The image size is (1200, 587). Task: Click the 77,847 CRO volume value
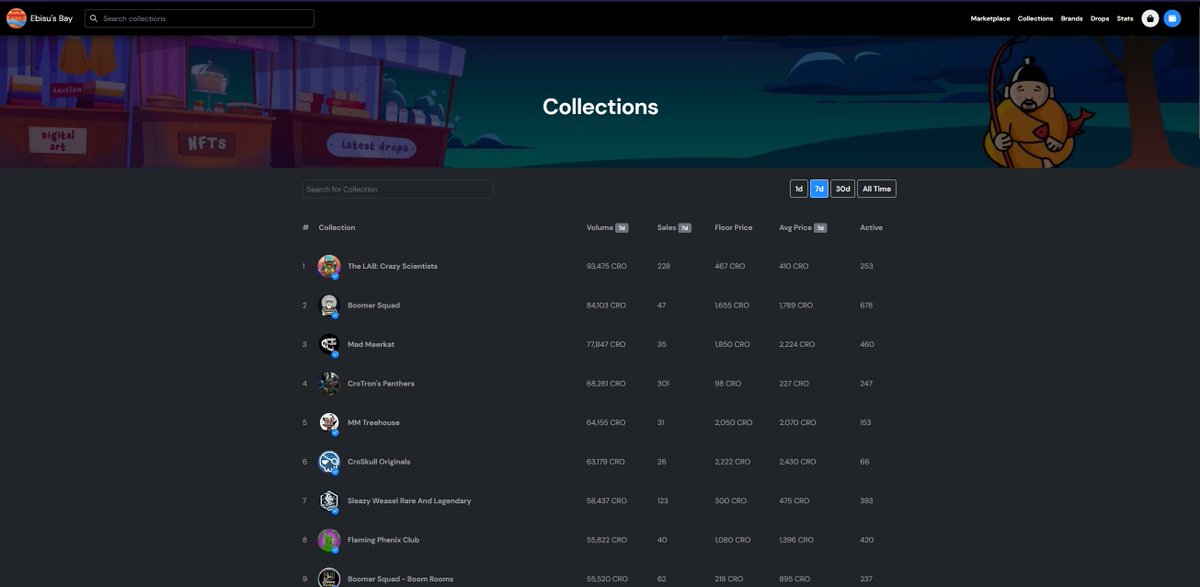[606, 344]
